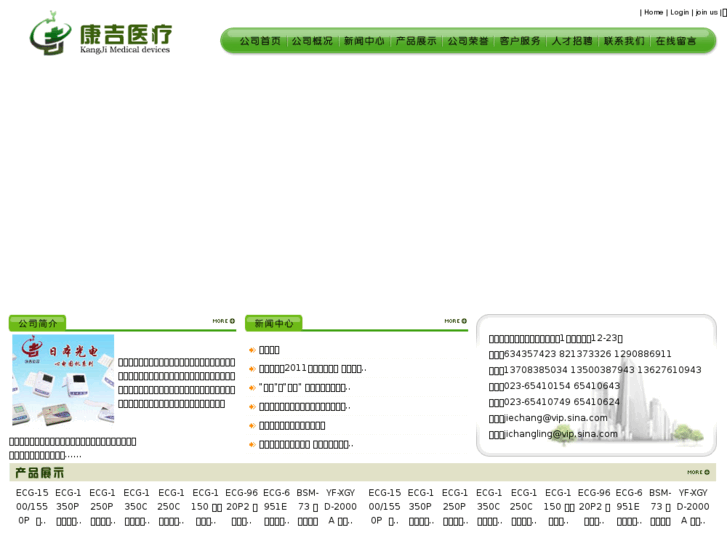Click MORE icon in 新闻中心 section
The height and width of the screenshot is (545, 727).
455,321
